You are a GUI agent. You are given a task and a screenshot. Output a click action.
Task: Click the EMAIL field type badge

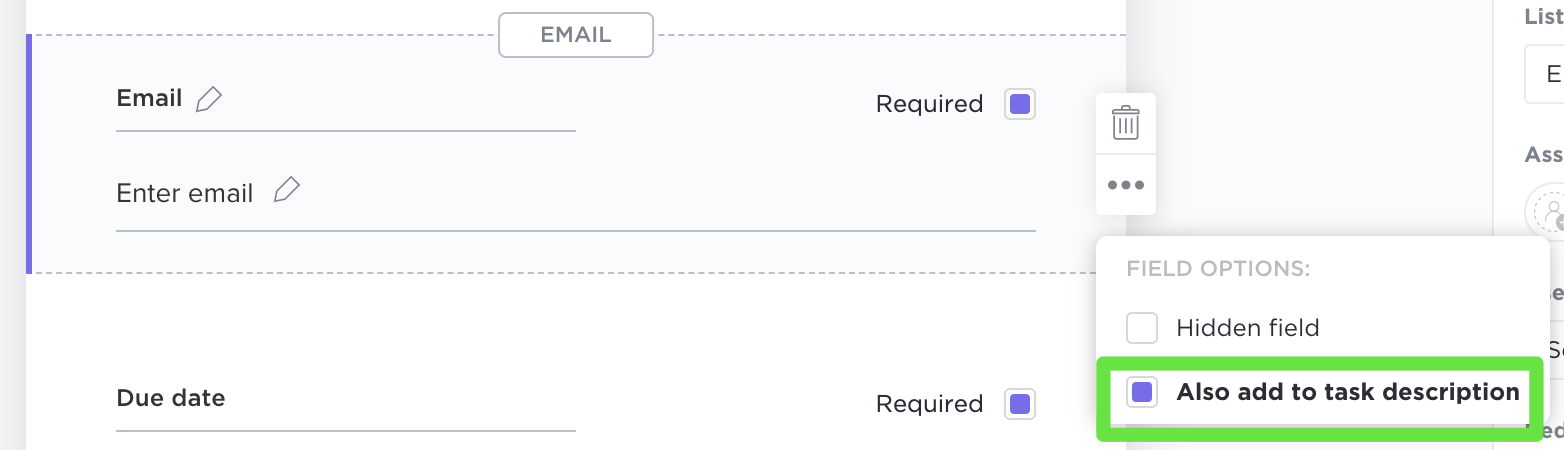click(576, 35)
